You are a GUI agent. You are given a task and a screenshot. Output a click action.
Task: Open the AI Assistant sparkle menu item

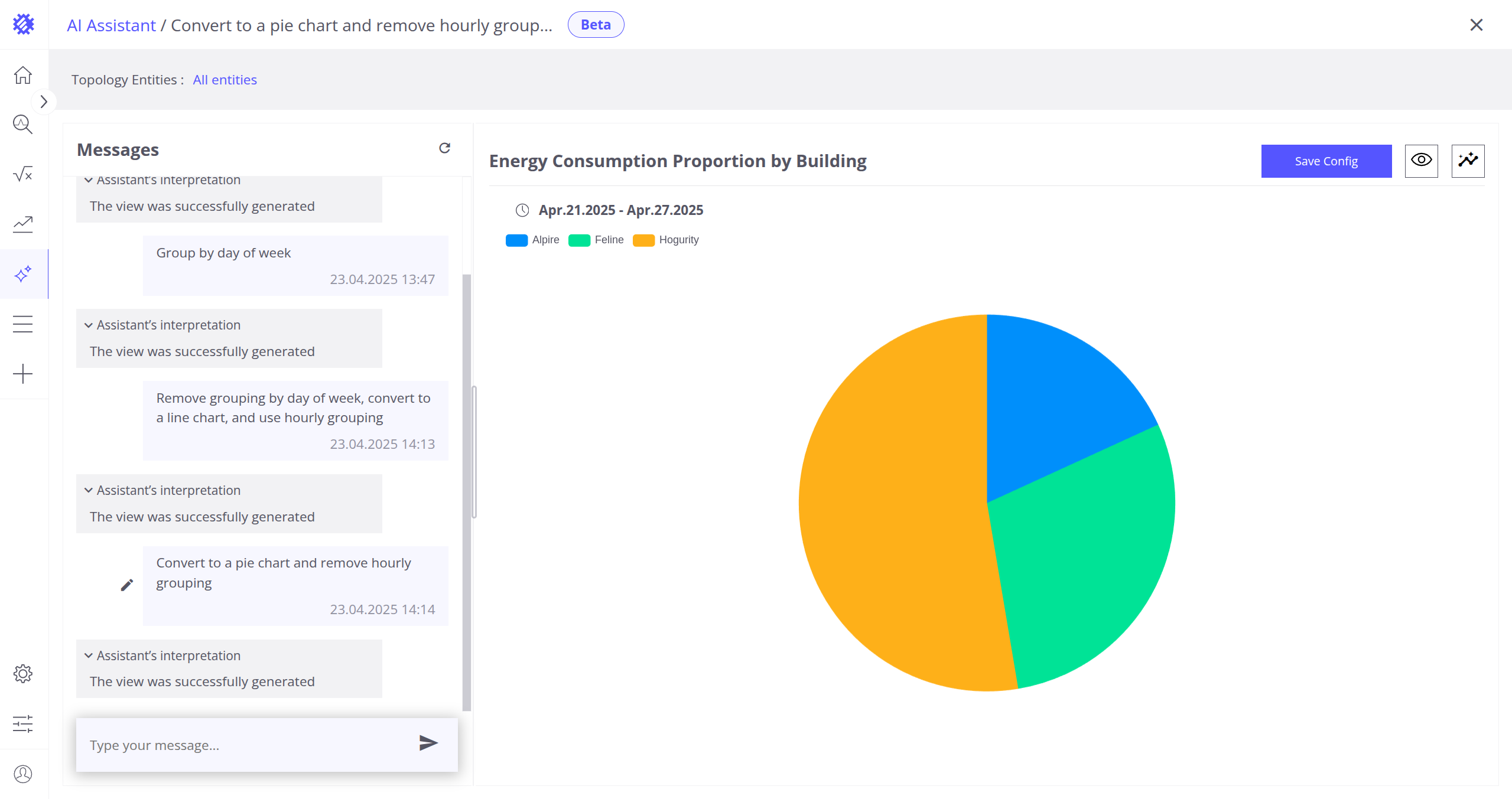(x=23, y=274)
